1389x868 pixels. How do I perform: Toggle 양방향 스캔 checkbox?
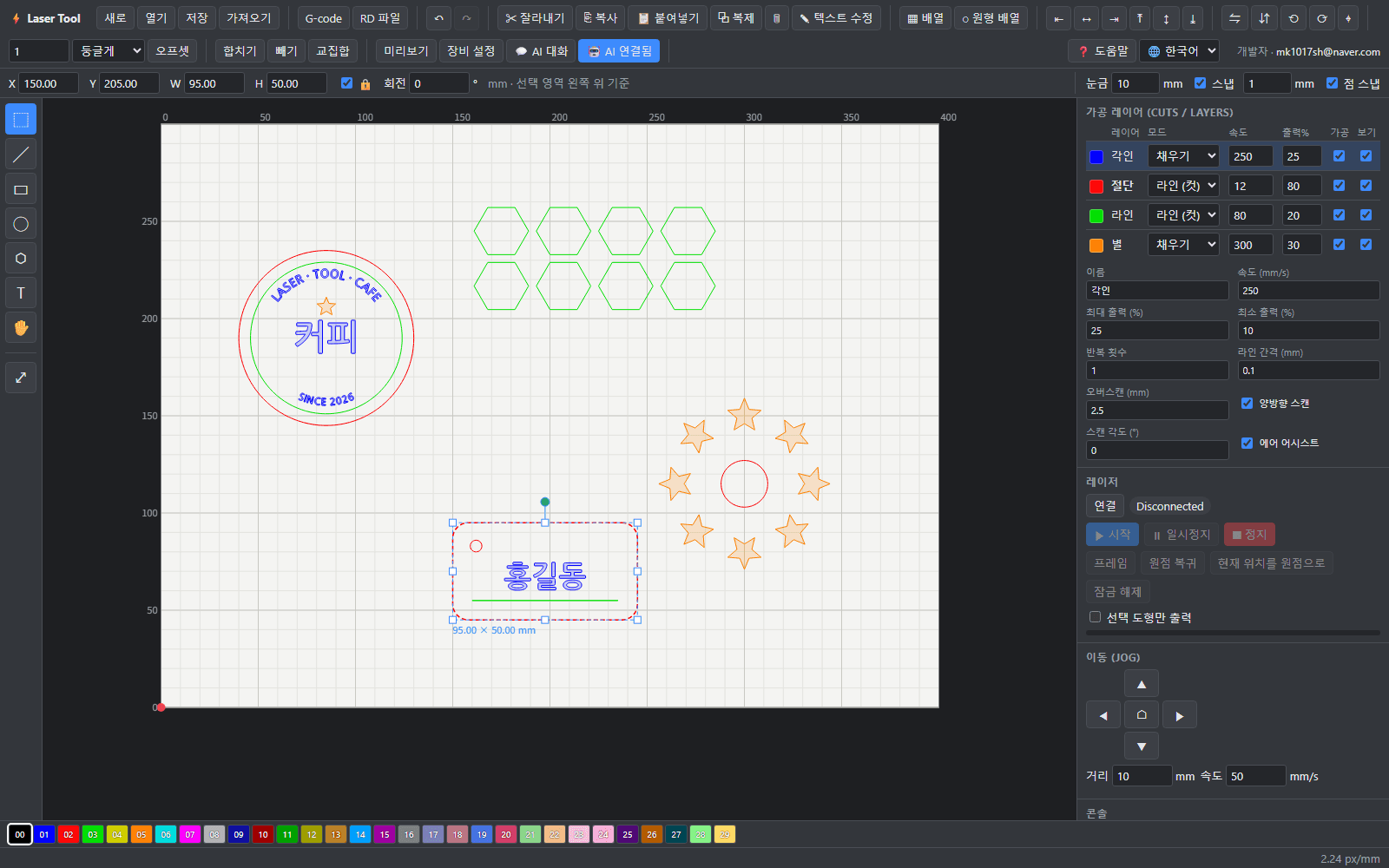(x=1247, y=403)
